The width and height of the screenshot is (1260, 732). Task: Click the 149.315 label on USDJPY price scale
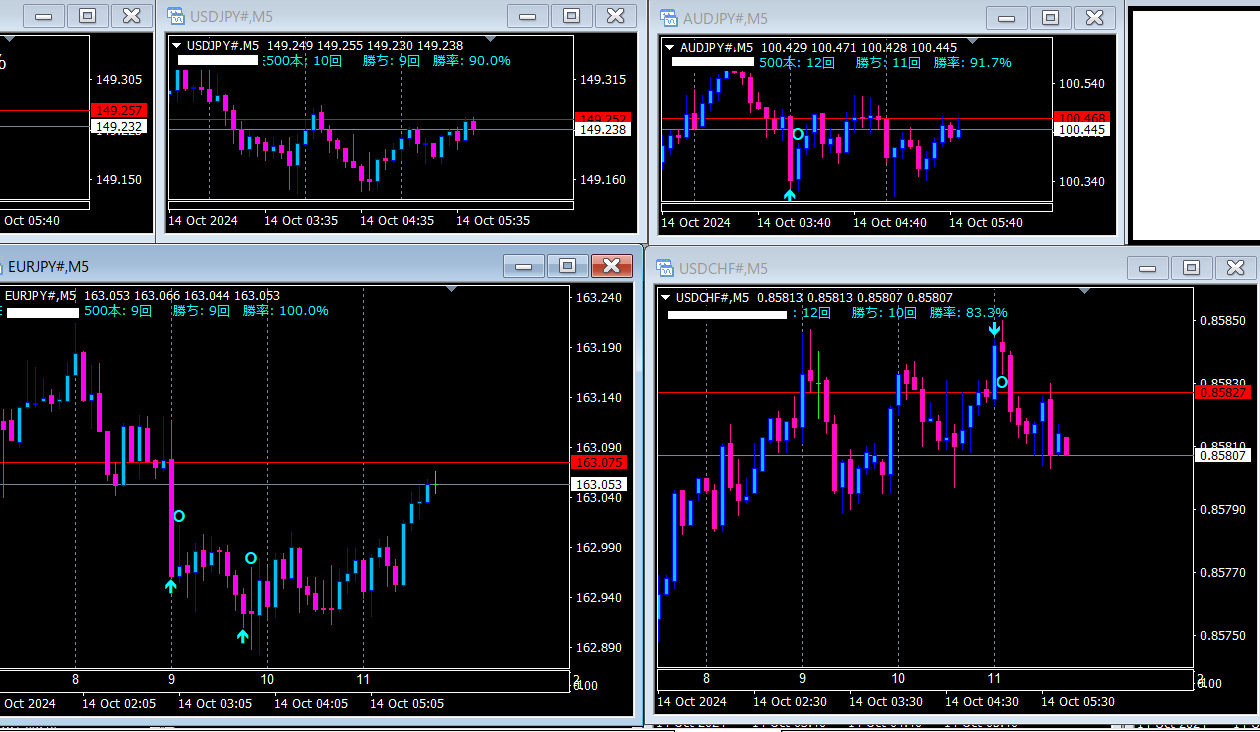click(x=603, y=80)
